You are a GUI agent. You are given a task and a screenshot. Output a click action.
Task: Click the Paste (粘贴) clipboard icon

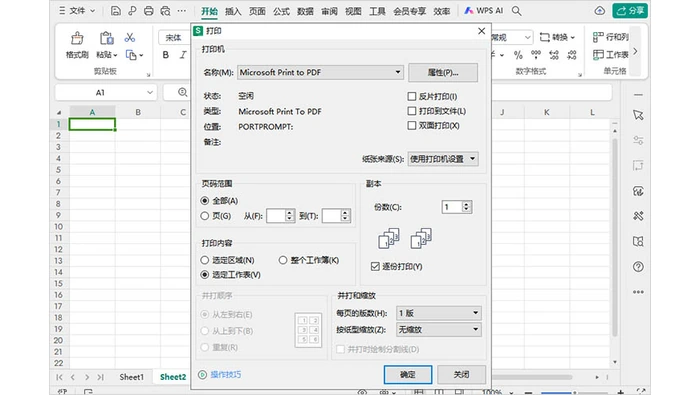106,38
